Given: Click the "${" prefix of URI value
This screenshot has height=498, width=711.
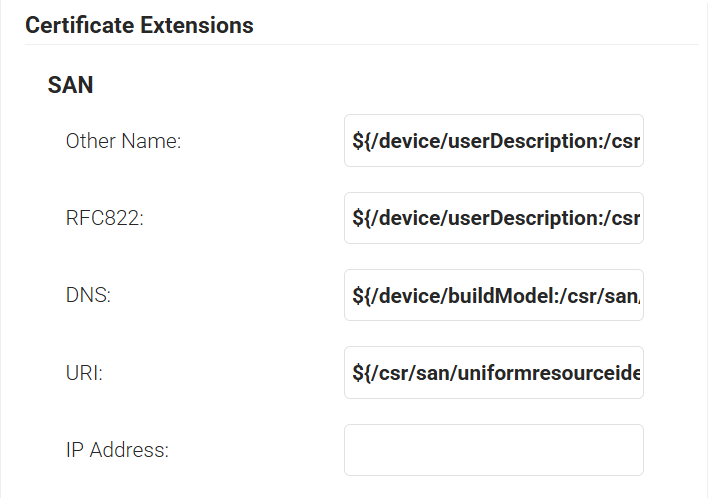Looking at the screenshot, I should click(x=360, y=373).
